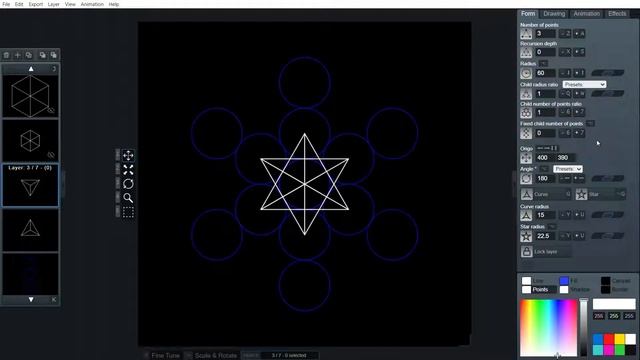Screen dimensions: 640x360
Task: Open the Layer menu
Action: (53, 4)
